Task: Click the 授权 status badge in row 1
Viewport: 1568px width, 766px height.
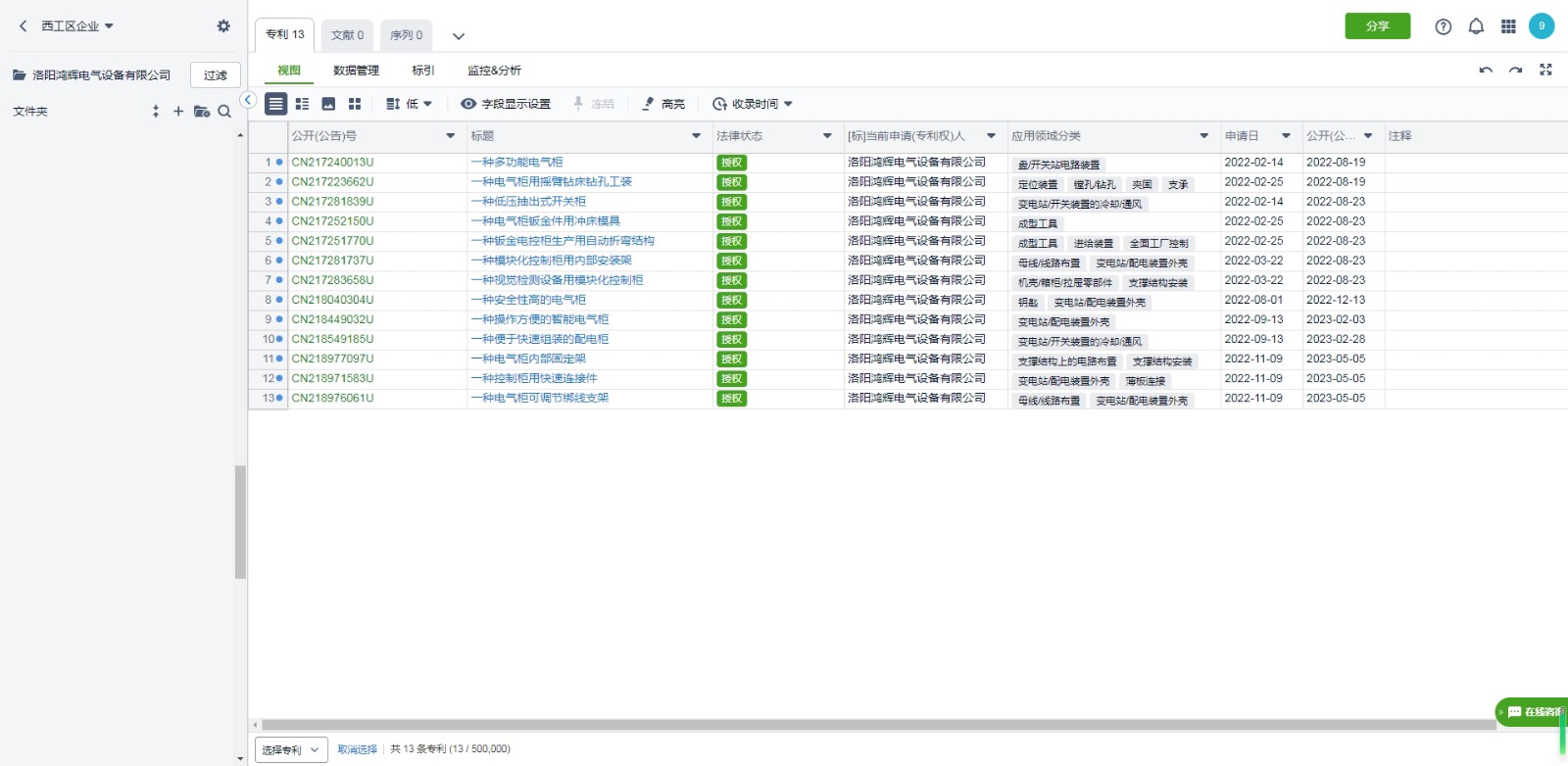Action: [731, 163]
